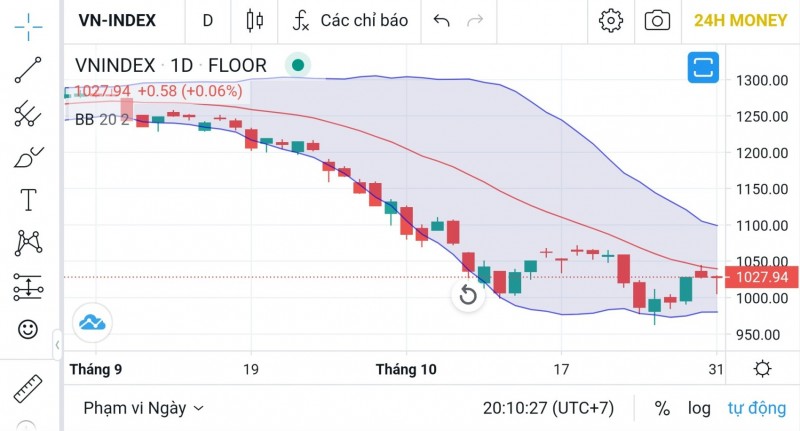This screenshot has width=800, height=431.
Task: Select the trend line drawing tool
Action: [x=28, y=69]
